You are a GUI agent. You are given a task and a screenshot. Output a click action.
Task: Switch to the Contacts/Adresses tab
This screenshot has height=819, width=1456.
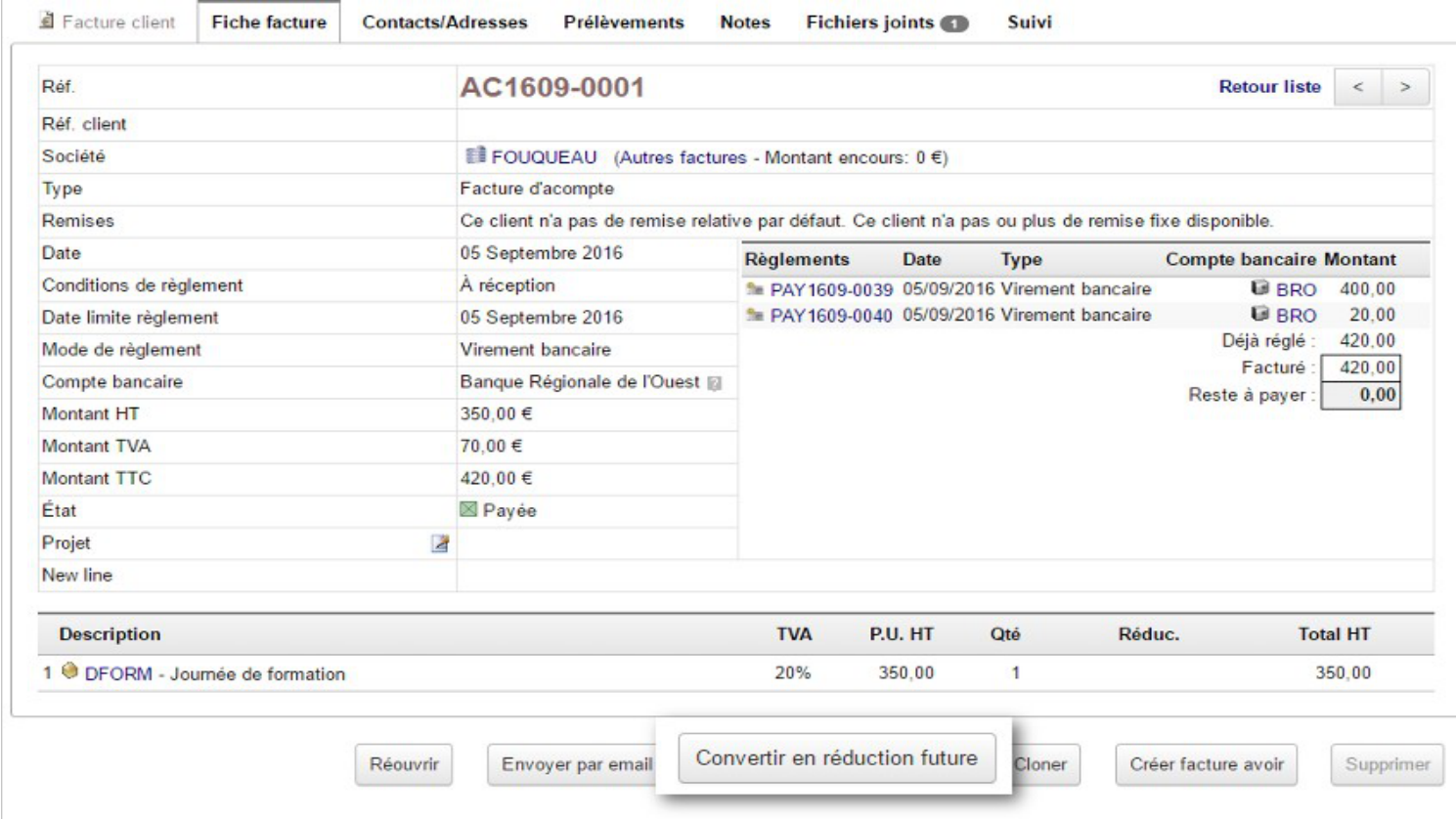point(445,22)
